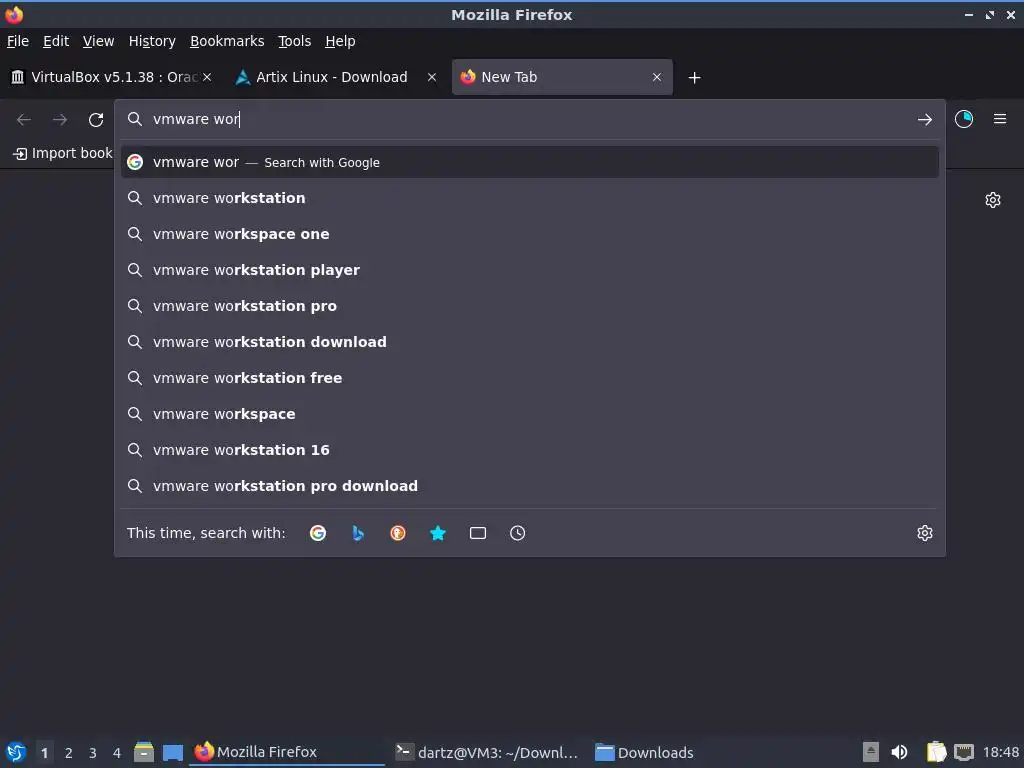The height and width of the screenshot is (768, 1024).
Task: Open the Edit menu
Action: pos(56,41)
